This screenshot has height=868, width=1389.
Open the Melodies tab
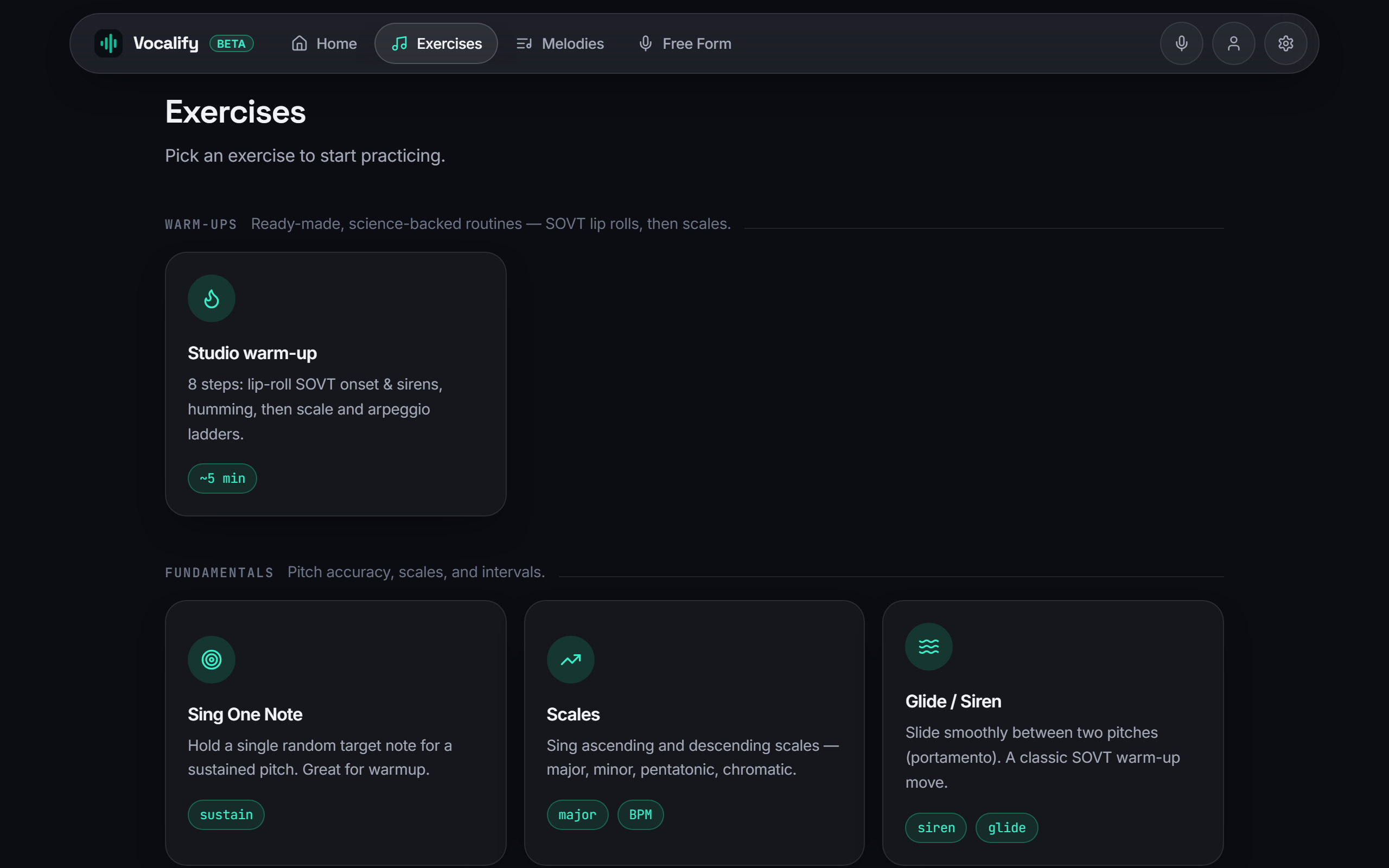coord(559,43)
